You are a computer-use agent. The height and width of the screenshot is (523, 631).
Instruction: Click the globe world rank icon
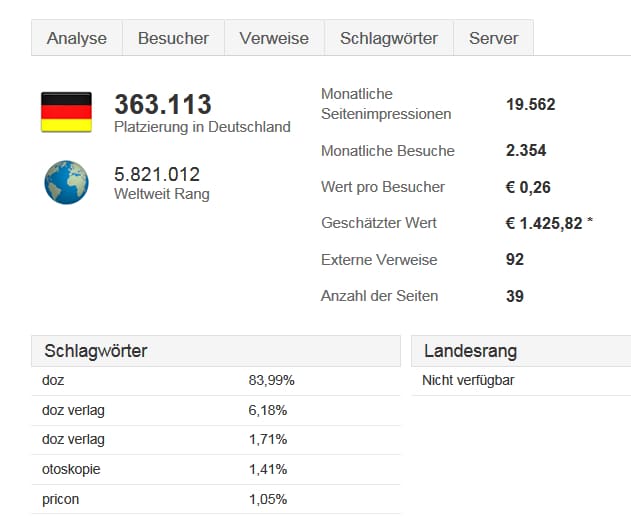pos(66,182)
